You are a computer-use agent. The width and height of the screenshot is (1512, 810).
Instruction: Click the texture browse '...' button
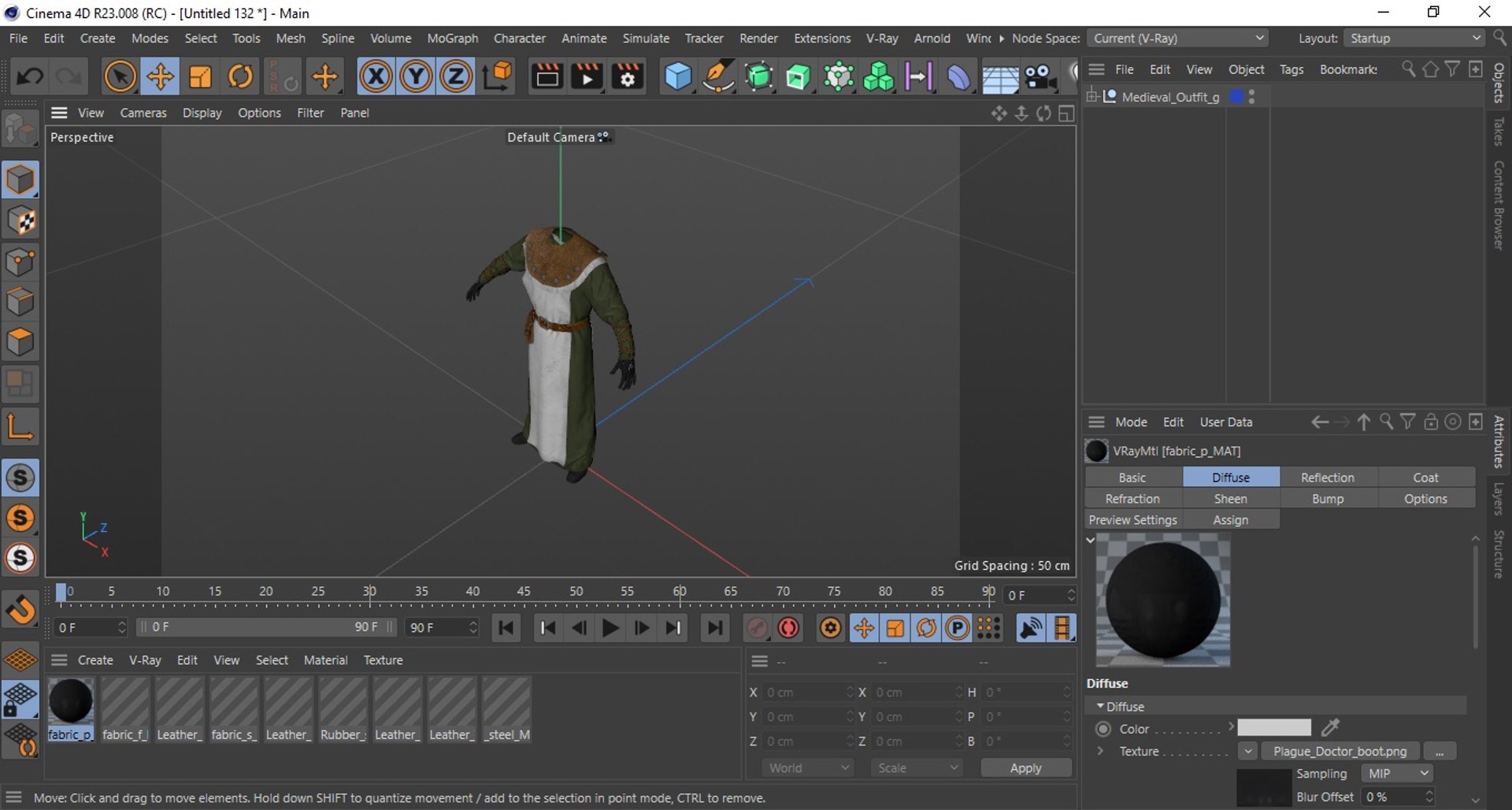click(x=1440, y=751)
